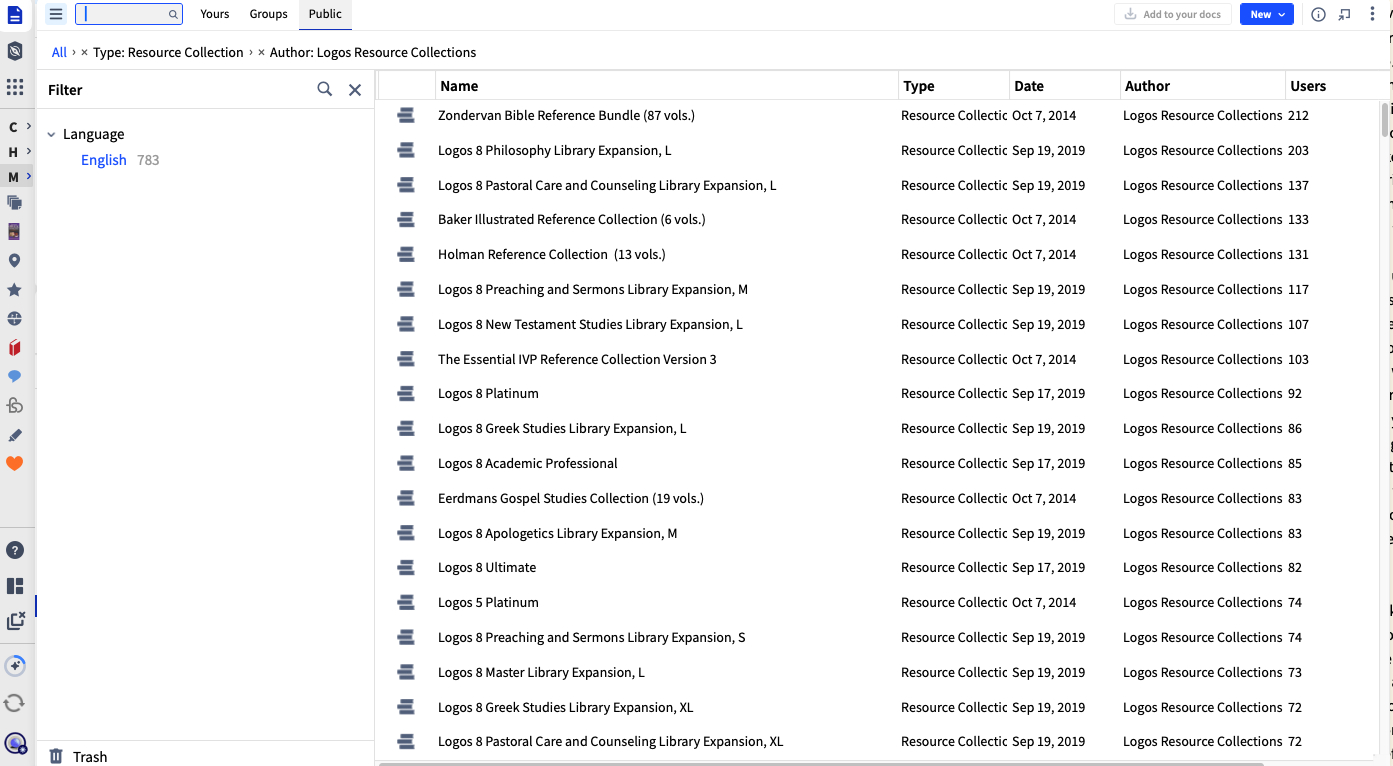Screen dimensions: 1393x766
Task: Click the horizontal scrollbar below the list
Action: pos(820,764)
